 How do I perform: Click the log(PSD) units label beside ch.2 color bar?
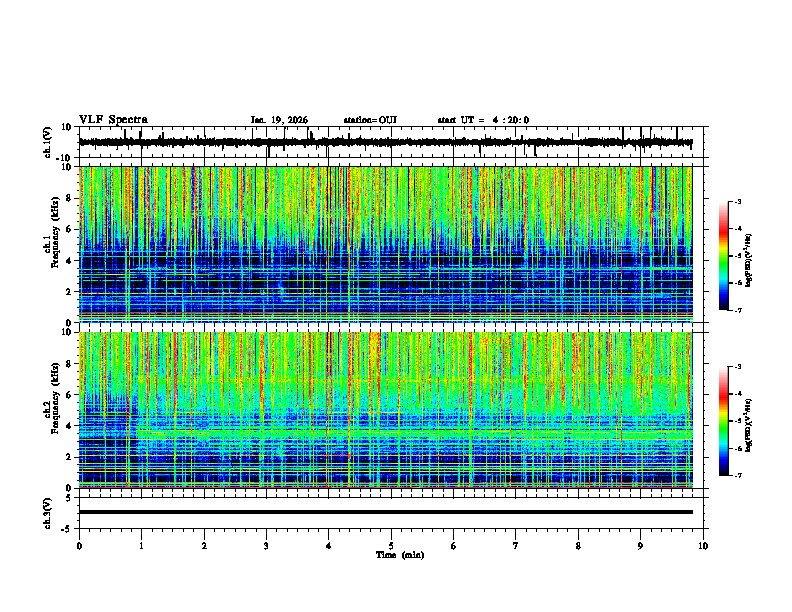(748, 425)
